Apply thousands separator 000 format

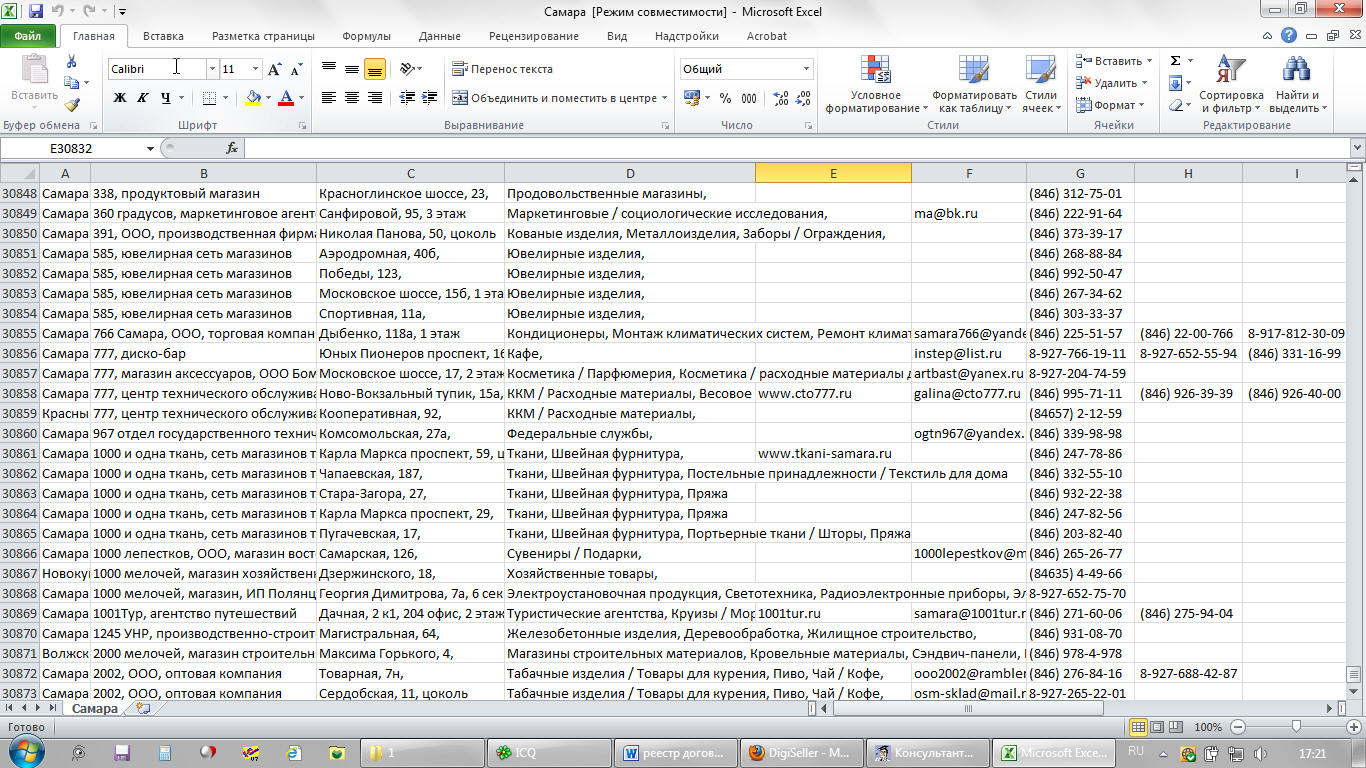(751, 98)
